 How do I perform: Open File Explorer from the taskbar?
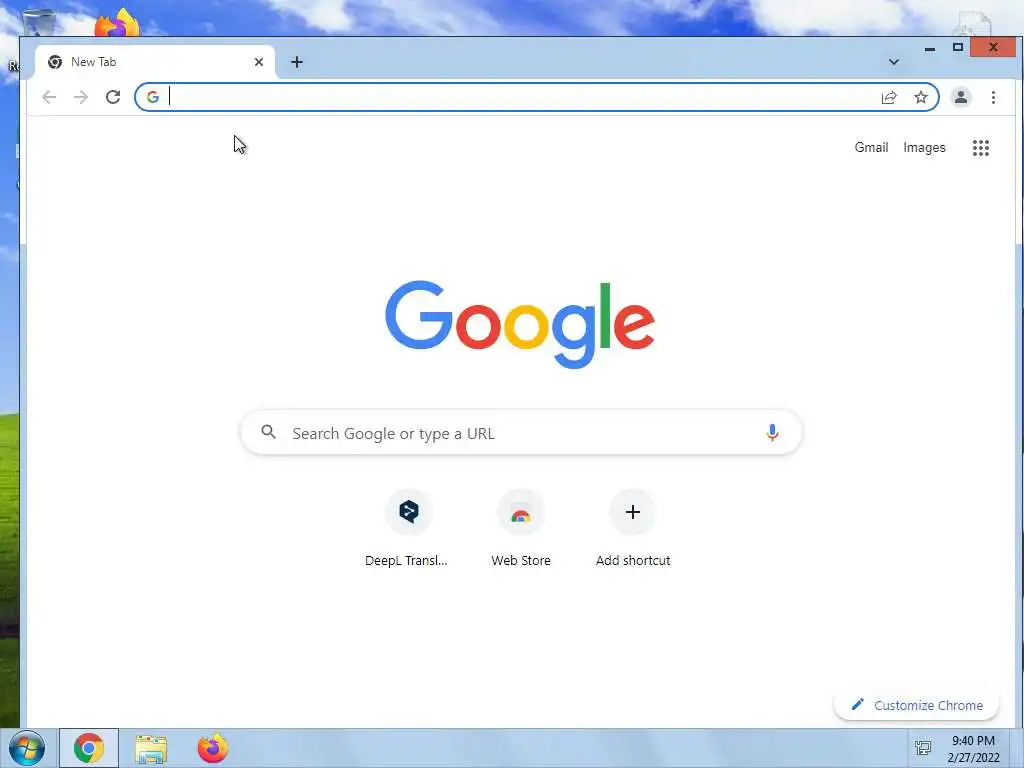151,749
